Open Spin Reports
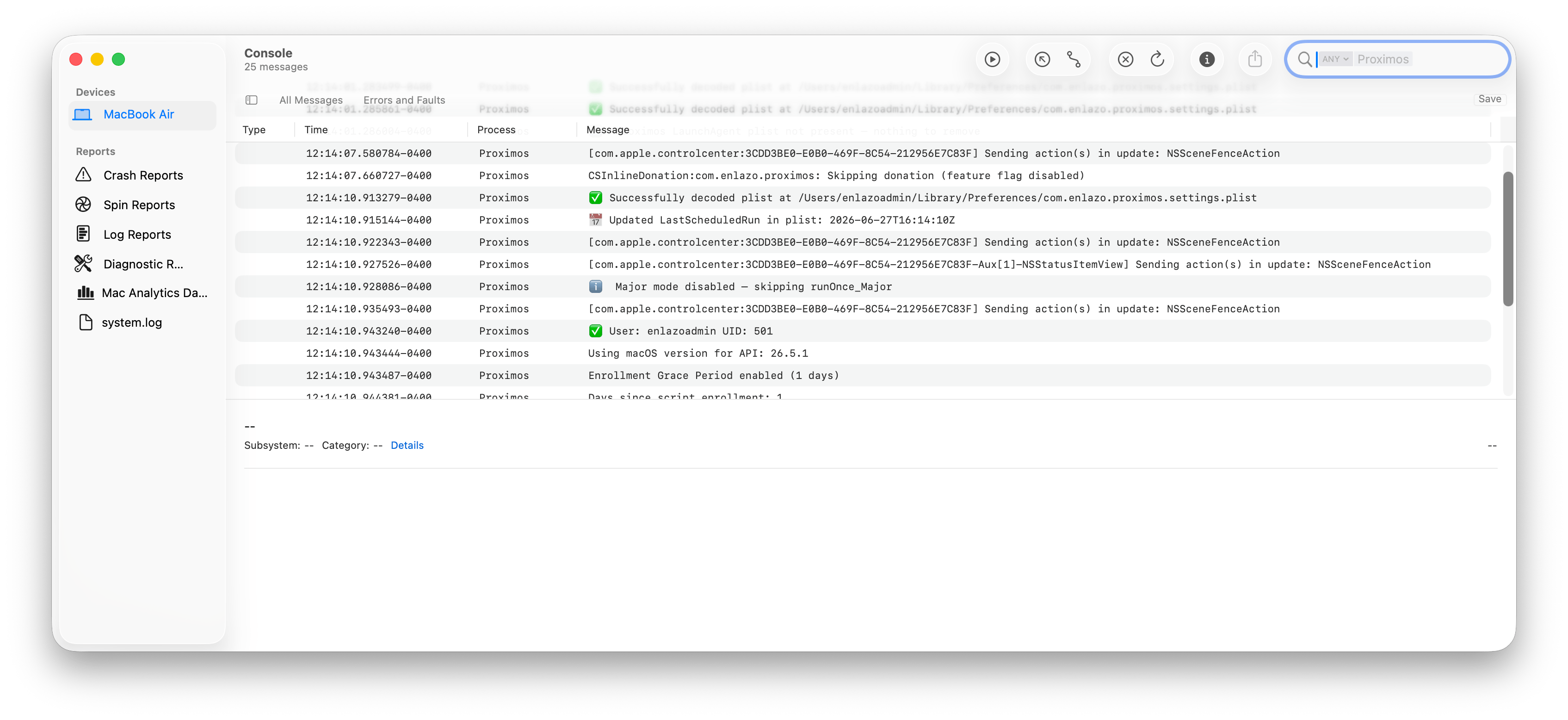Viewport: 1568px width, 720px height. pos(143,205)
